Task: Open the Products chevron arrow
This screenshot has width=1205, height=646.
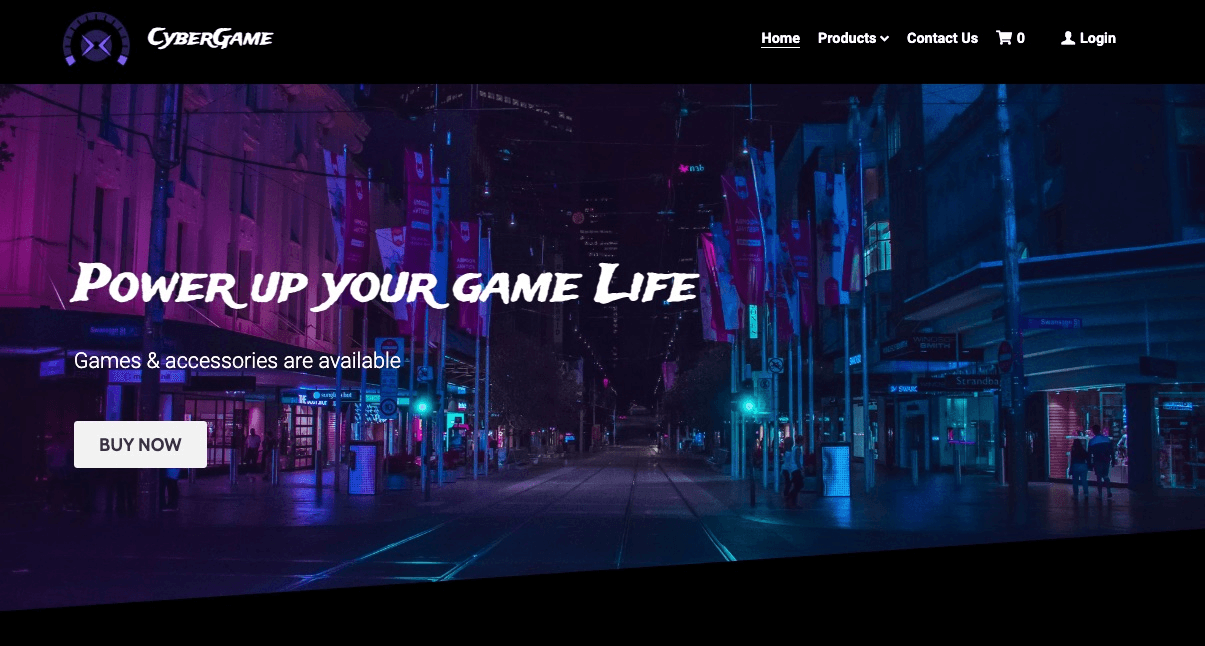Action: click(x=886, y=39)
